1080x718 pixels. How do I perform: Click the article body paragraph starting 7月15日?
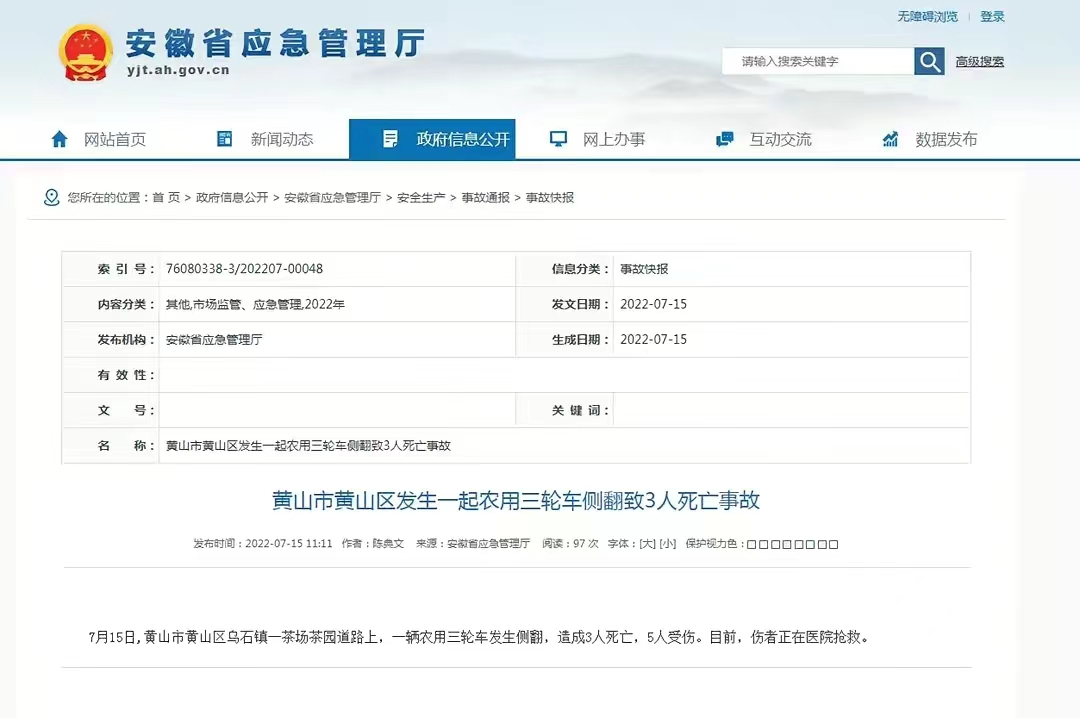pos(480,637)
